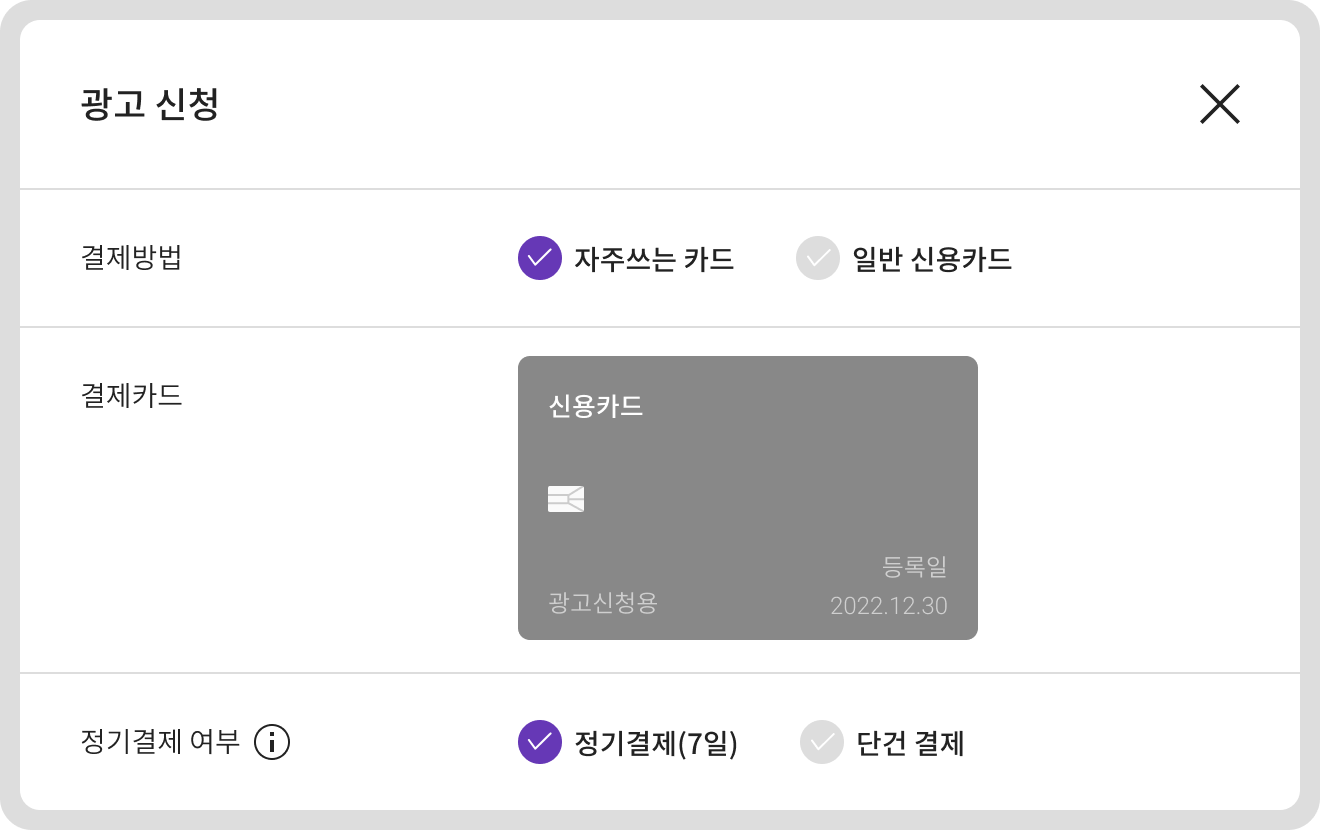Image resolution: width=1320 pixels, height=830 pixels.
Task: Click the purple checkmark for 자주쓰는 카드
Action: [540, 258]
